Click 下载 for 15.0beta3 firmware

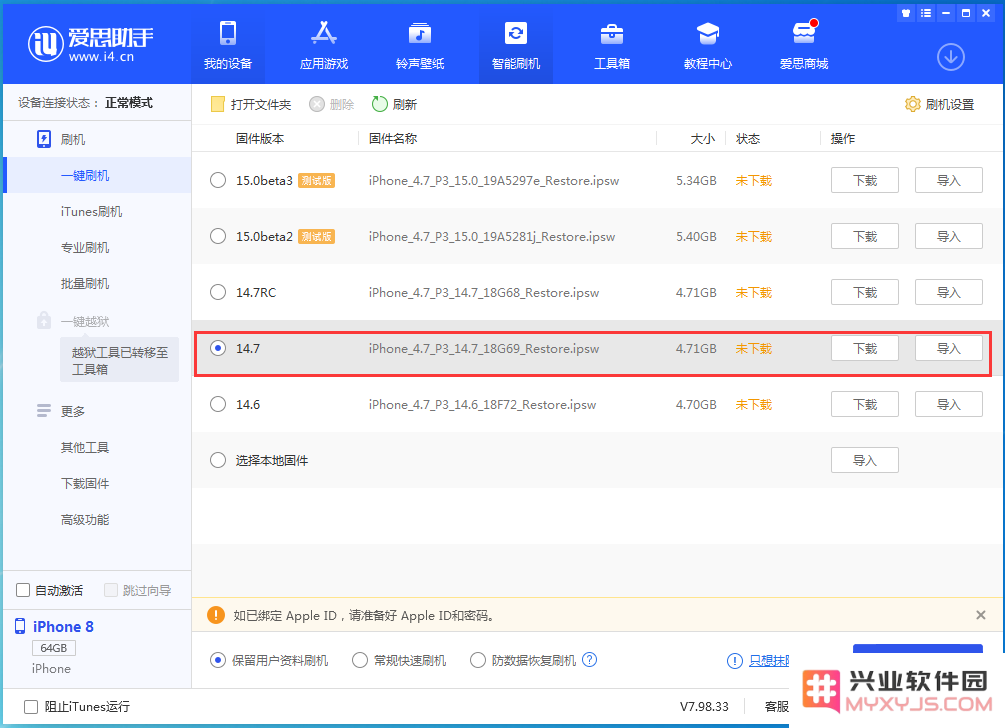click(x=865, y=180)
